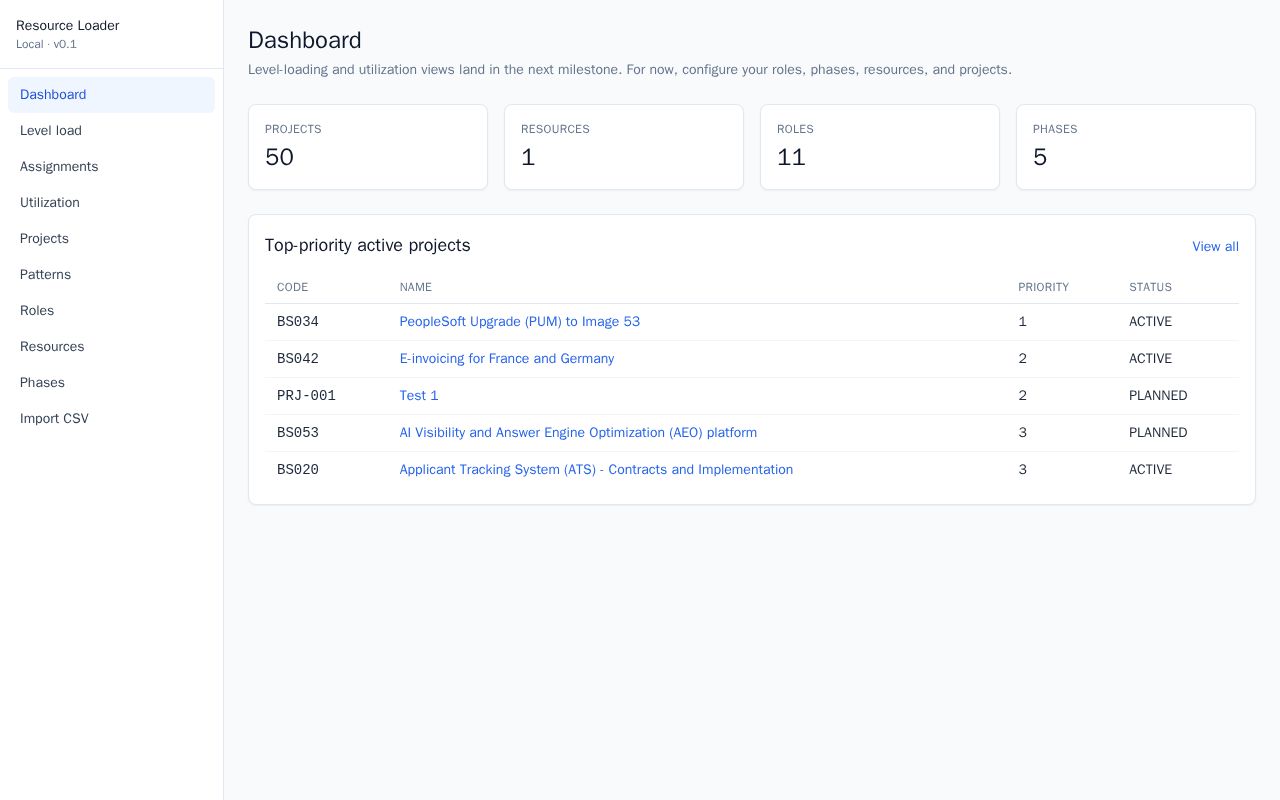Click project code BS020
Viewport: 1280px width, 800px height.
(298, 470)
